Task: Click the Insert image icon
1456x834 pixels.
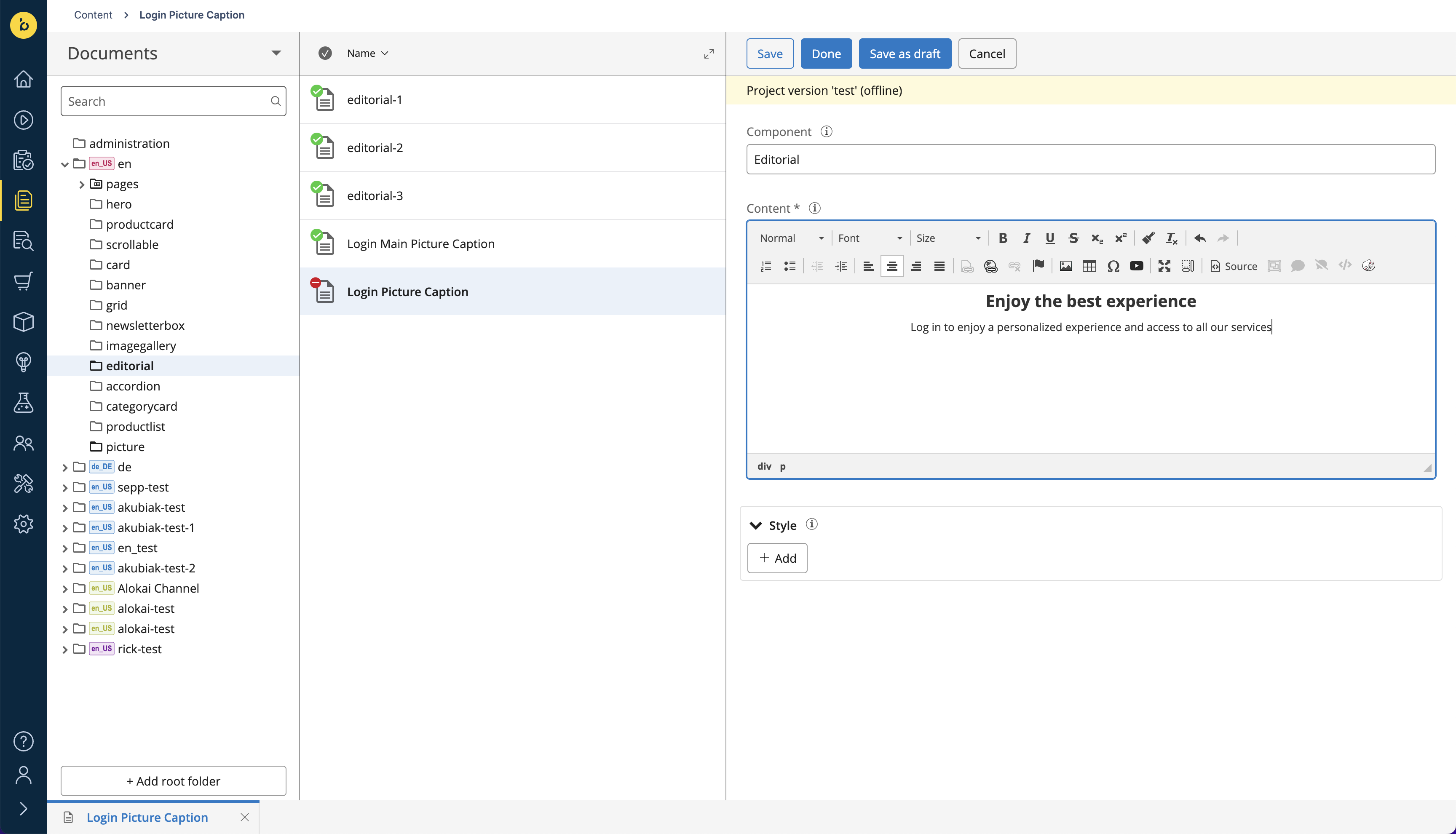Action: click(1065, 266)
